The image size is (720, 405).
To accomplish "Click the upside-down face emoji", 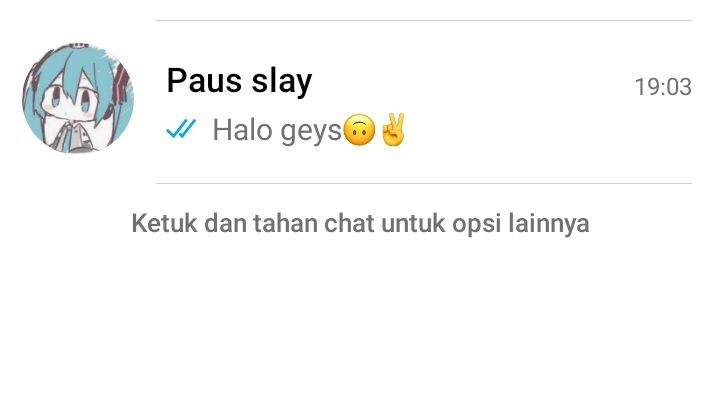I will pos(359,130).
